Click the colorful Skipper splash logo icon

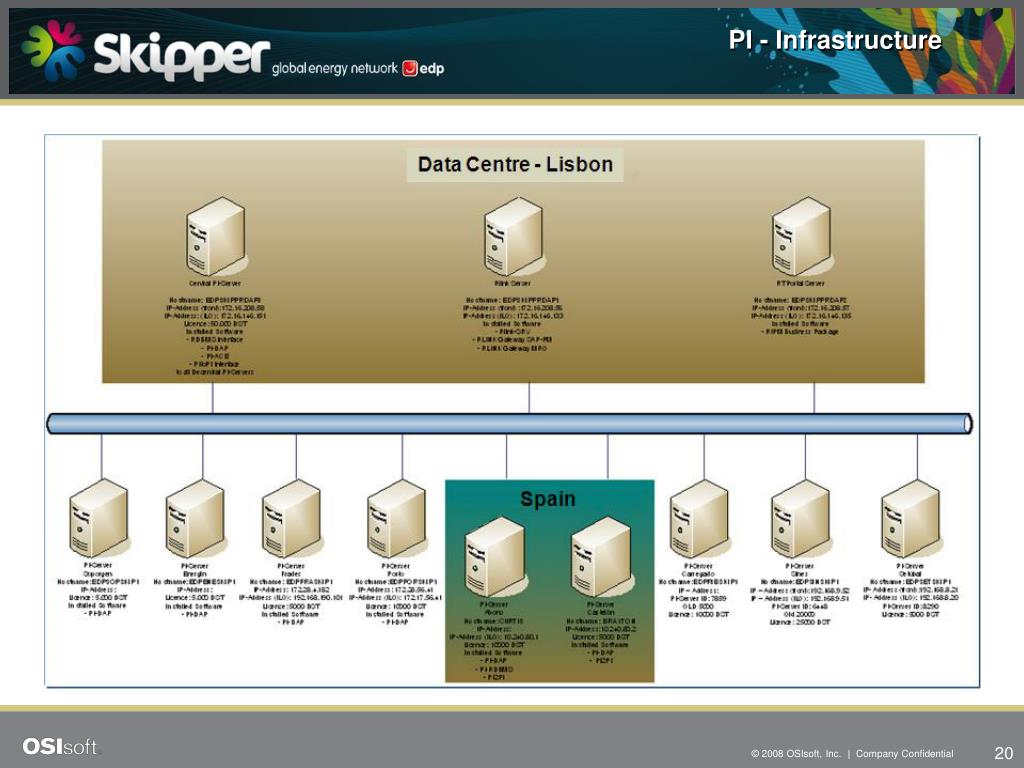pyautogui.click(x=53, y=50)
